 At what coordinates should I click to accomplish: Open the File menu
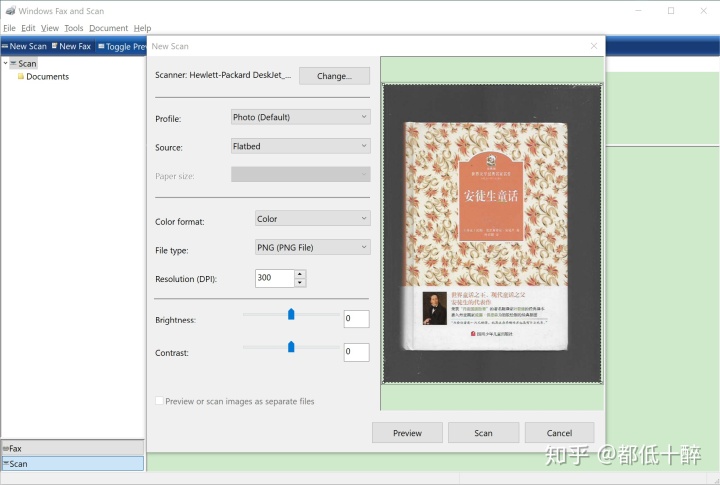(x=9, y=28)
